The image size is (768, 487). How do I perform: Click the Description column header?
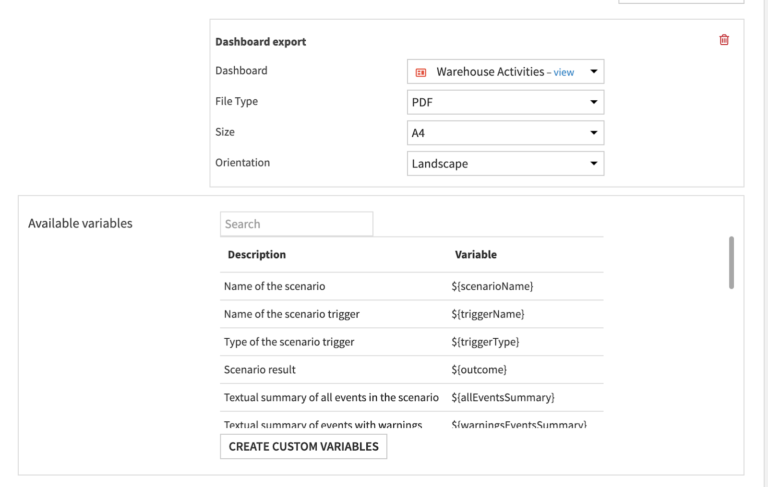(257, 255)
